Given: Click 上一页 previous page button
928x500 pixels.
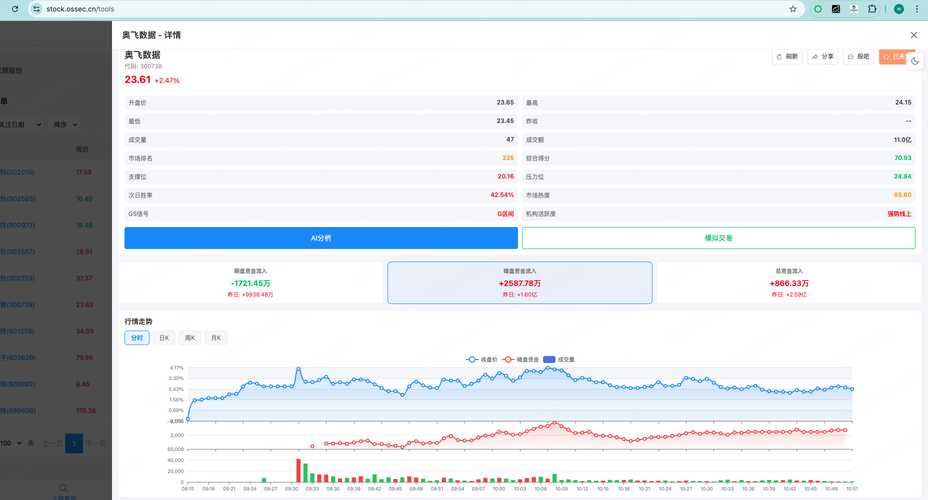Looking at the screenshot, I should [x=52, y=443].
